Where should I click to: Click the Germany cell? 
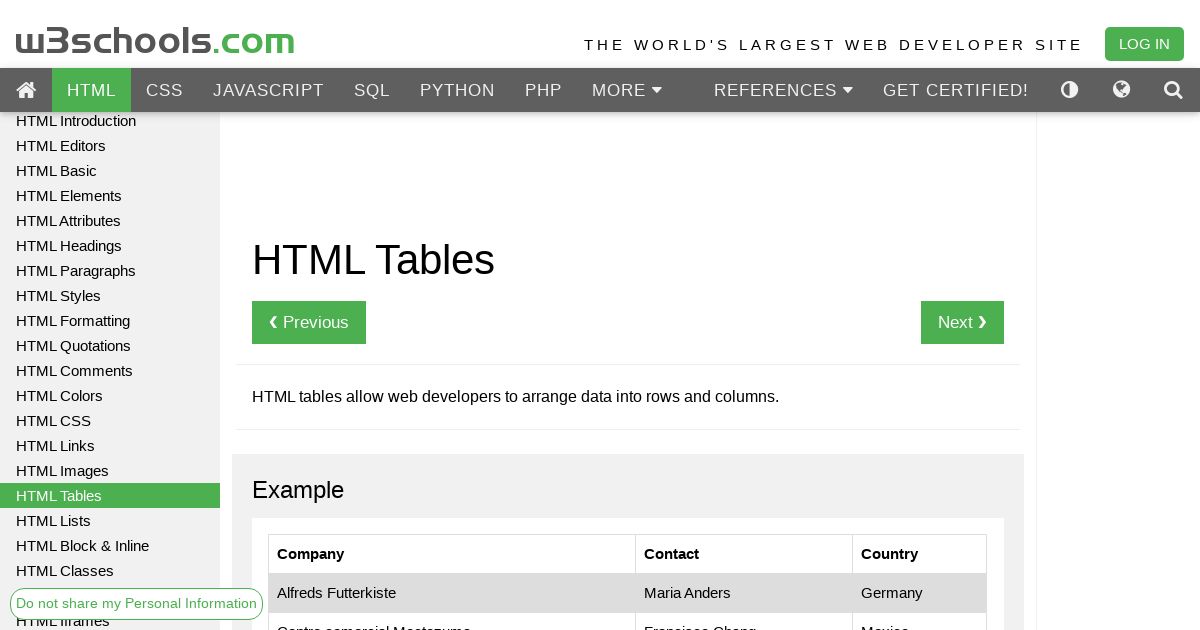pyautogui.click(x=919, y=593)
